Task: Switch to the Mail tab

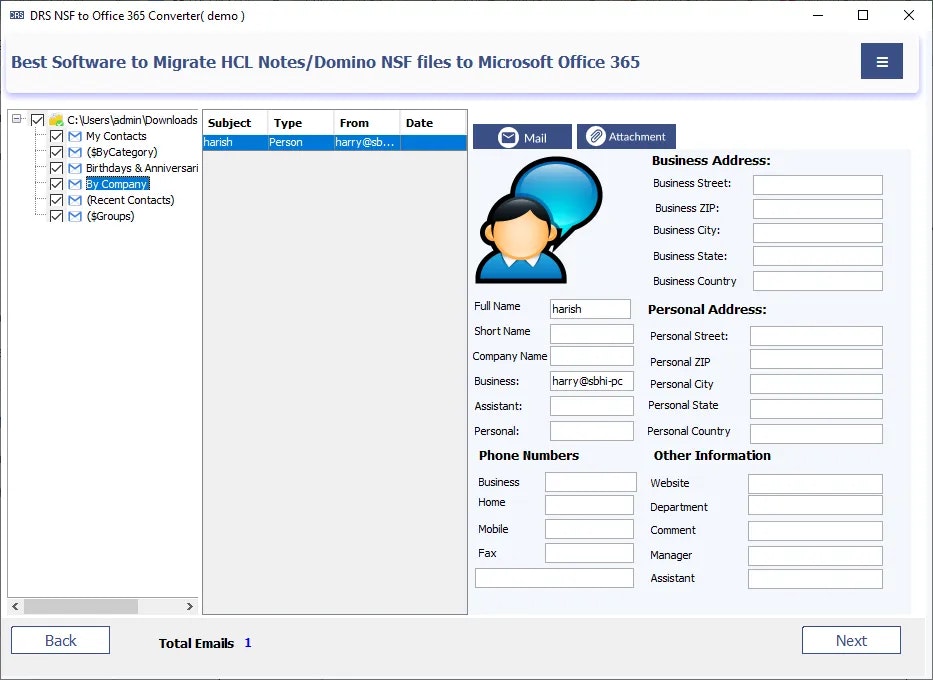Action: 521,136
